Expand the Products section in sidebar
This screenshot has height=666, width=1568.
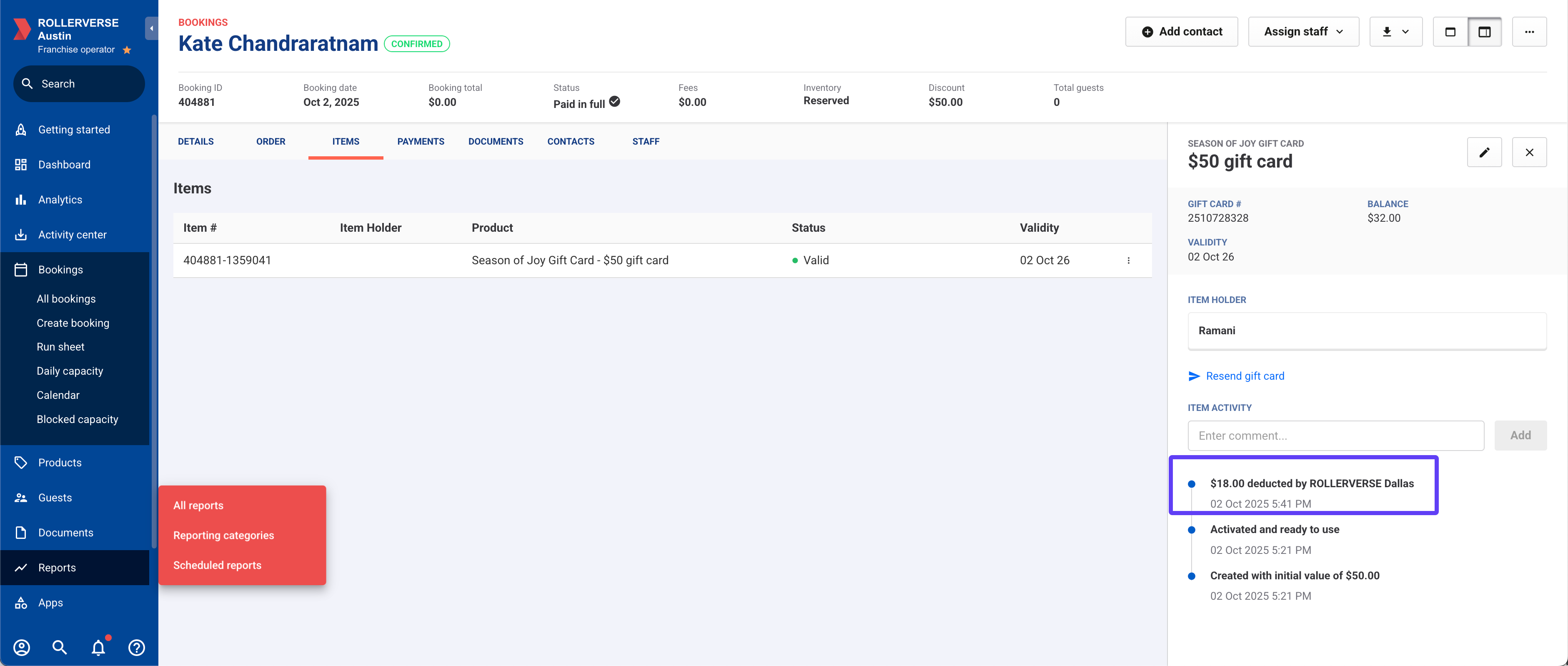point(60,463)
